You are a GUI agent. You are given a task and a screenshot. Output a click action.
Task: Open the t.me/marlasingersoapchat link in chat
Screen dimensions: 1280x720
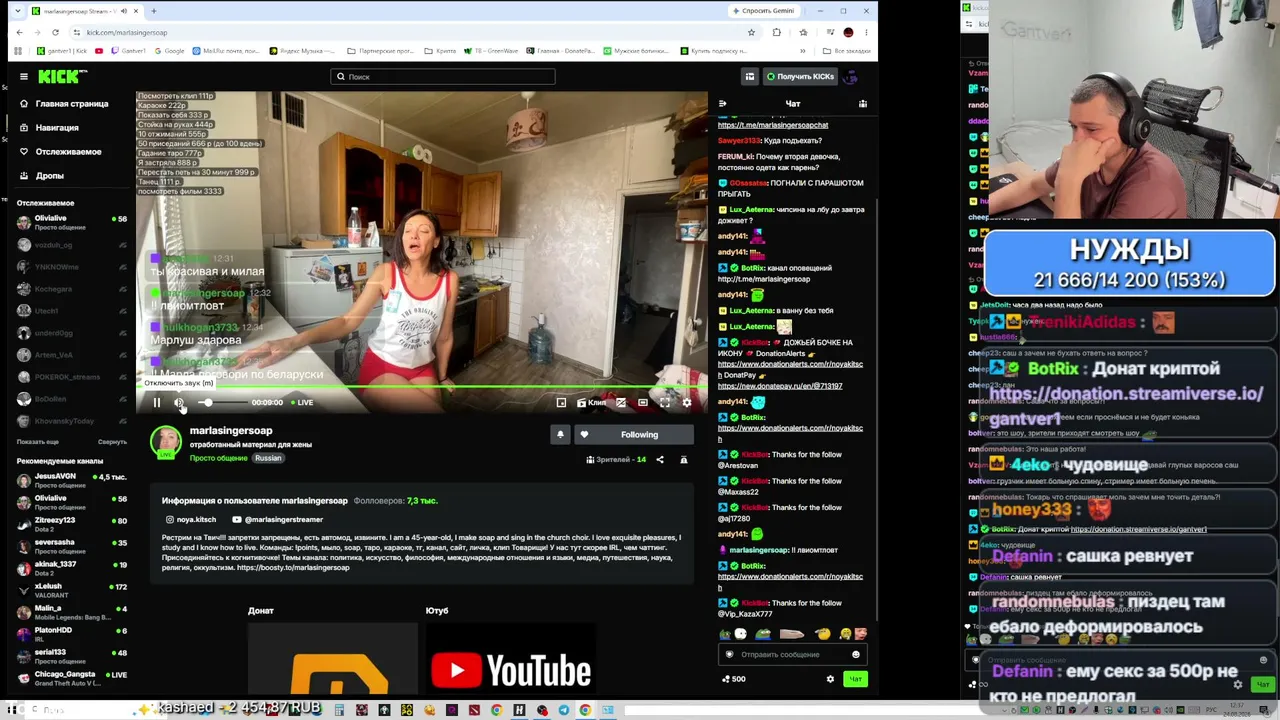[773, 125]
